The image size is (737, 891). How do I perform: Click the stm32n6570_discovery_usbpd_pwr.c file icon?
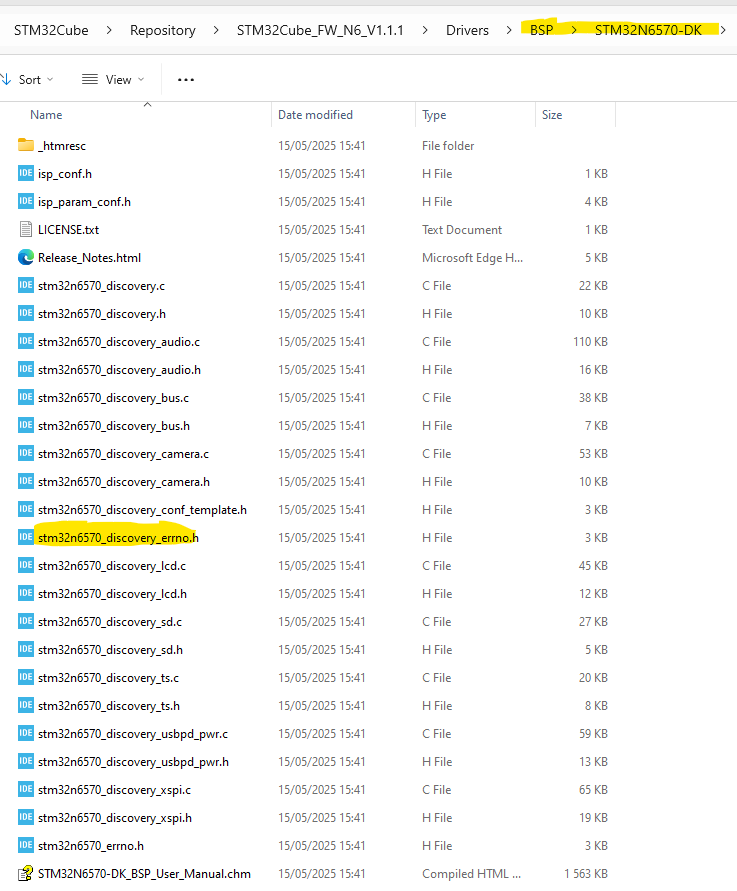(26, 733)
